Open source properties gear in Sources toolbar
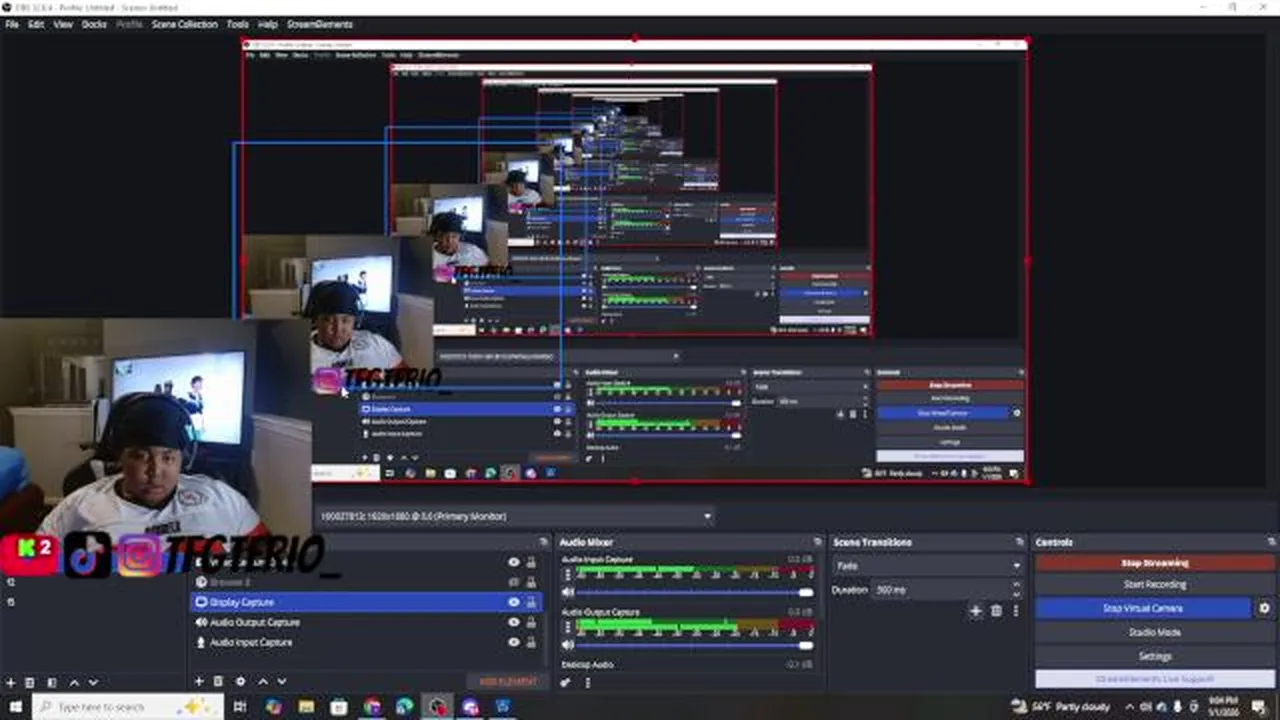This screenshot has height=720, width=1280. tap(240, 681)
